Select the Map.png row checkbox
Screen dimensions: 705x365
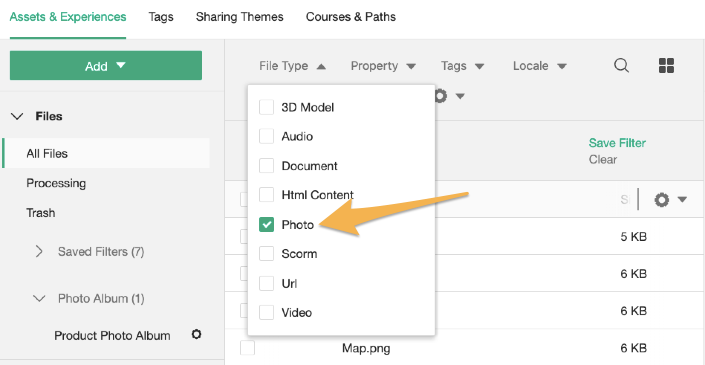247,348
